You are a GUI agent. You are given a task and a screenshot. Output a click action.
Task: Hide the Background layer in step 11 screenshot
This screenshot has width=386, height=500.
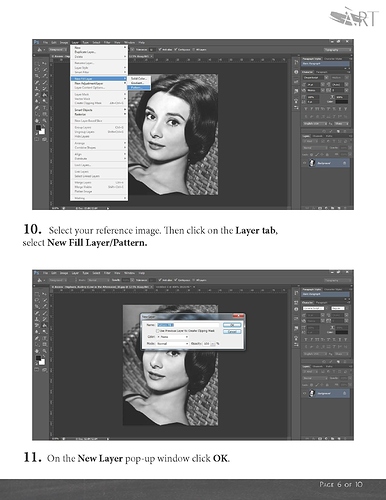tap(304, 394)
